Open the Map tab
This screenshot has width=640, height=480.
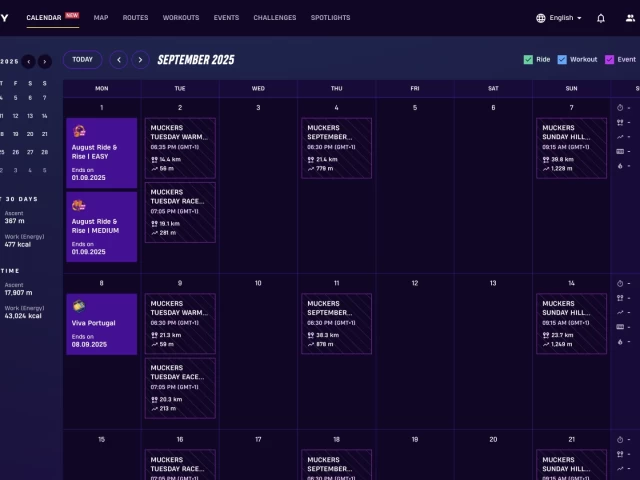(x=101, y=18)
